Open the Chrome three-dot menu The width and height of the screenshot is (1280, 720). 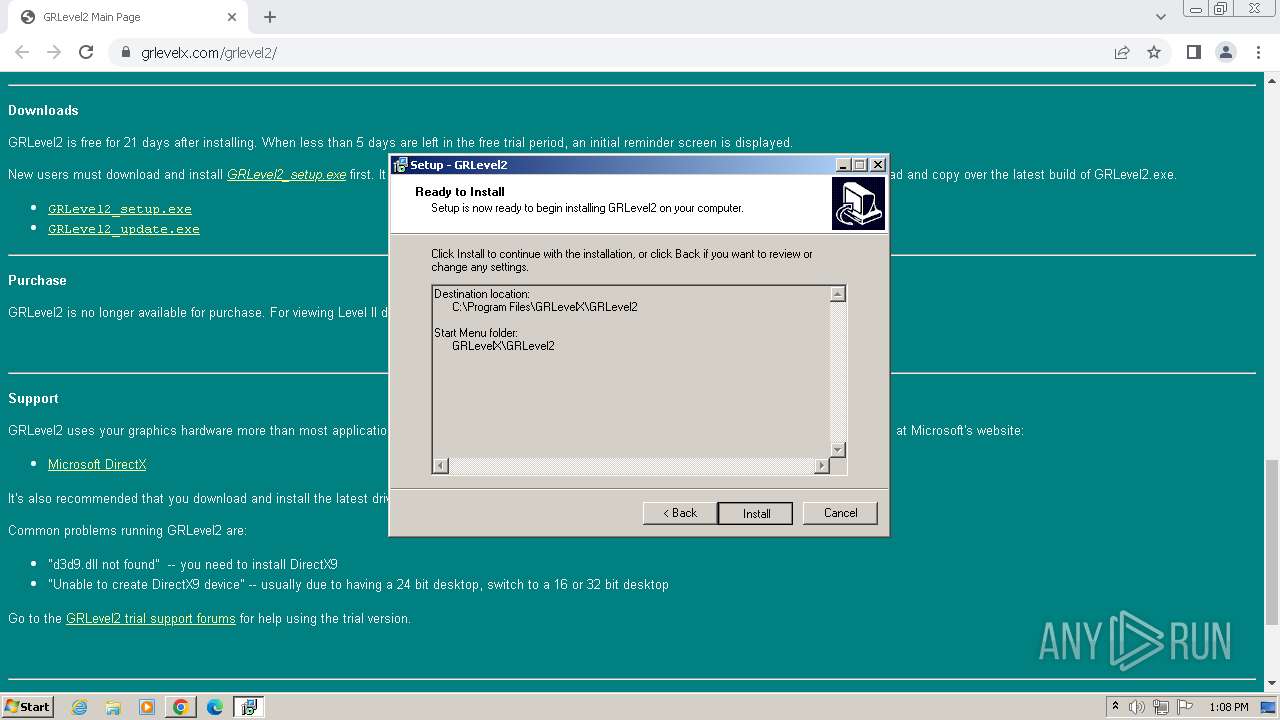pos(1257,52)
